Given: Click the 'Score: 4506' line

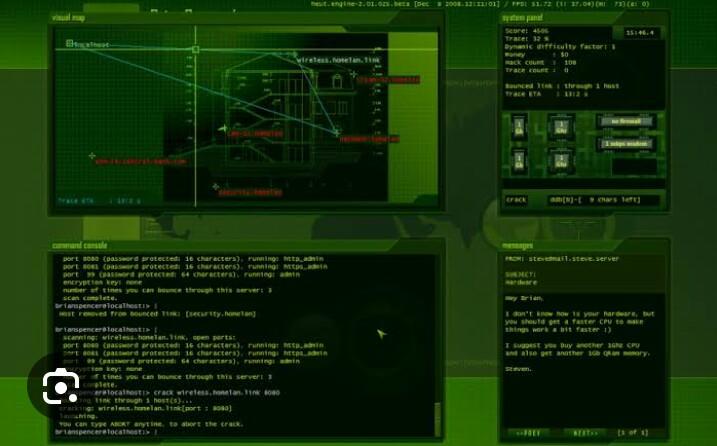Looking at the screenshot, I should tap(526, 31).
